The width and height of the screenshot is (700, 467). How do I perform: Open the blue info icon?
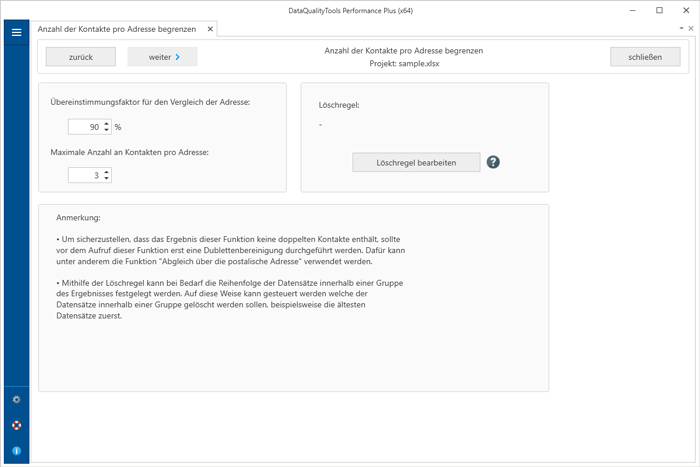coord(17,451)
